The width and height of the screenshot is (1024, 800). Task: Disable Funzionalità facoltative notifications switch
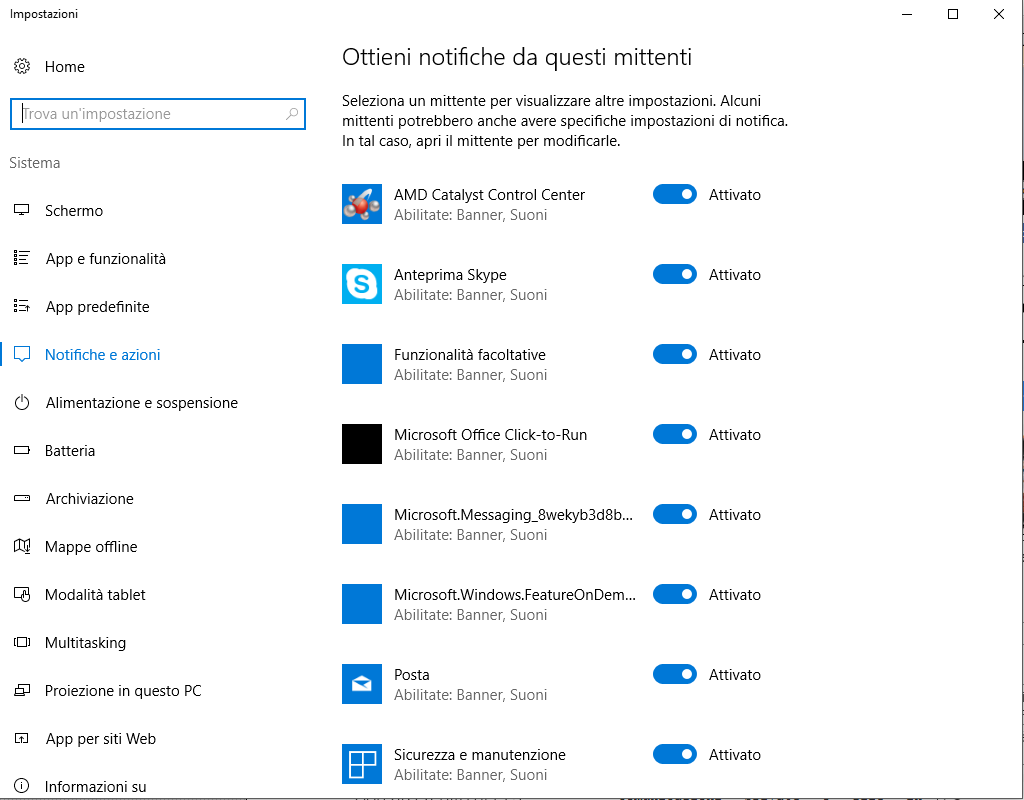coord(675,354)
